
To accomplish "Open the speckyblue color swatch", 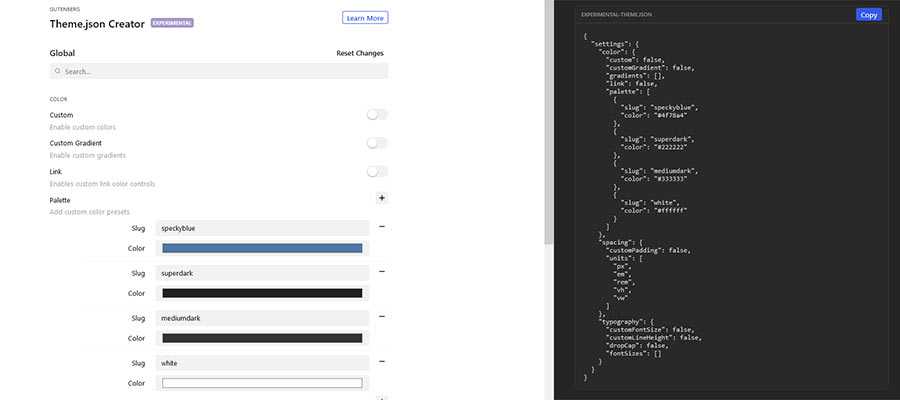I will click(x=262, y=248).
